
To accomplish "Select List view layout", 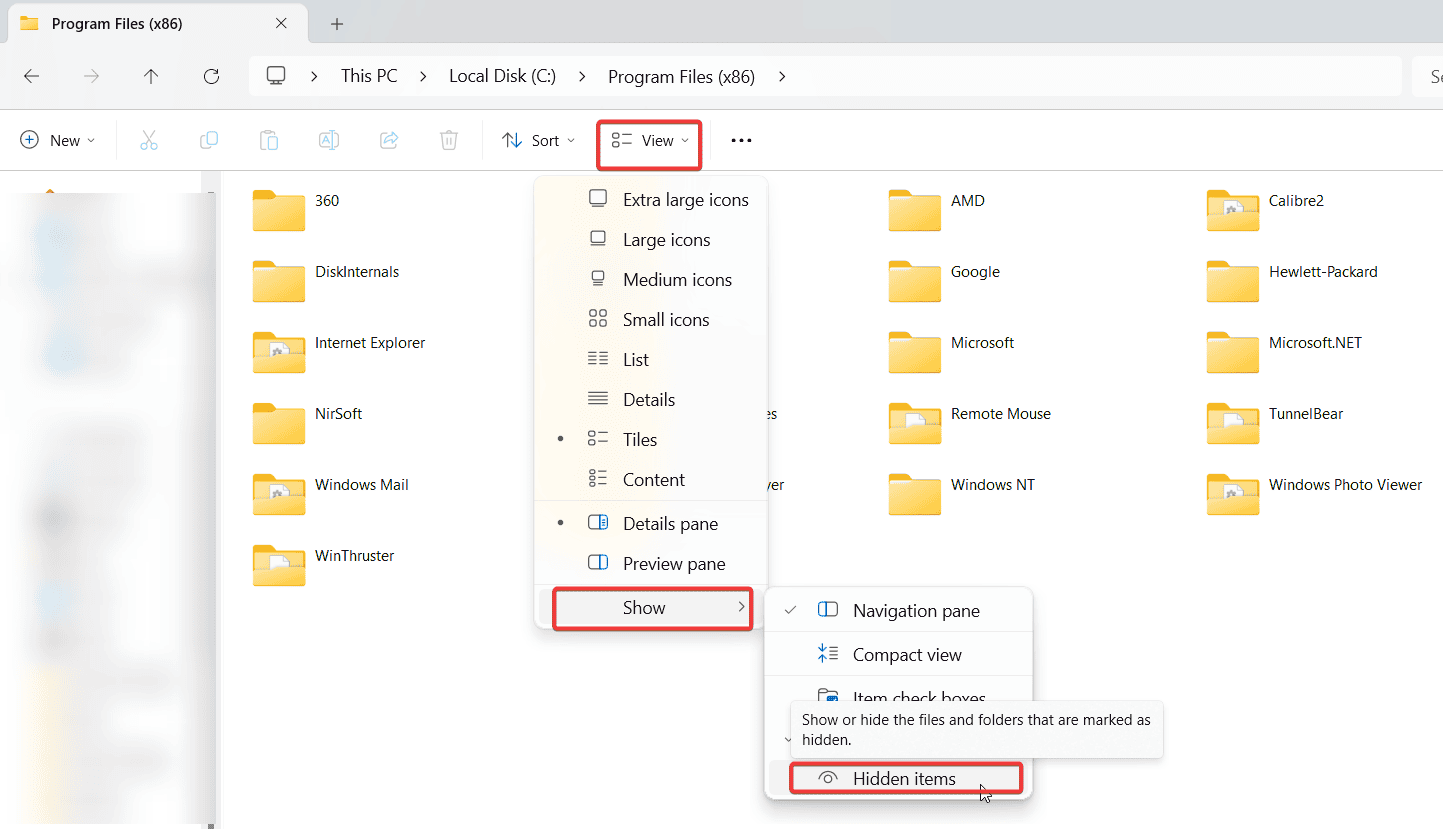I will [x=651, y=360].
